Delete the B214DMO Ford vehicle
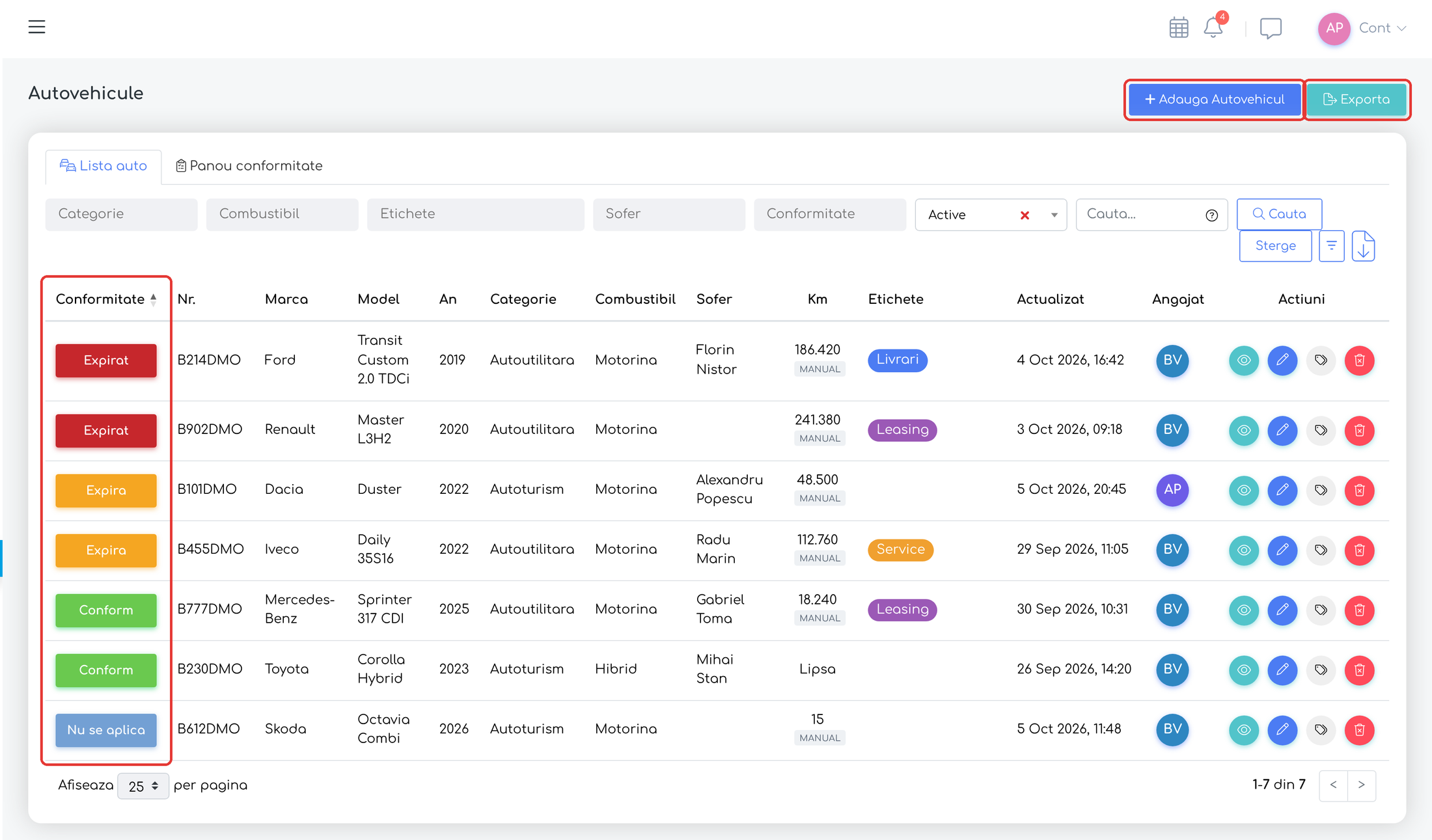 tap(1360, 360)
